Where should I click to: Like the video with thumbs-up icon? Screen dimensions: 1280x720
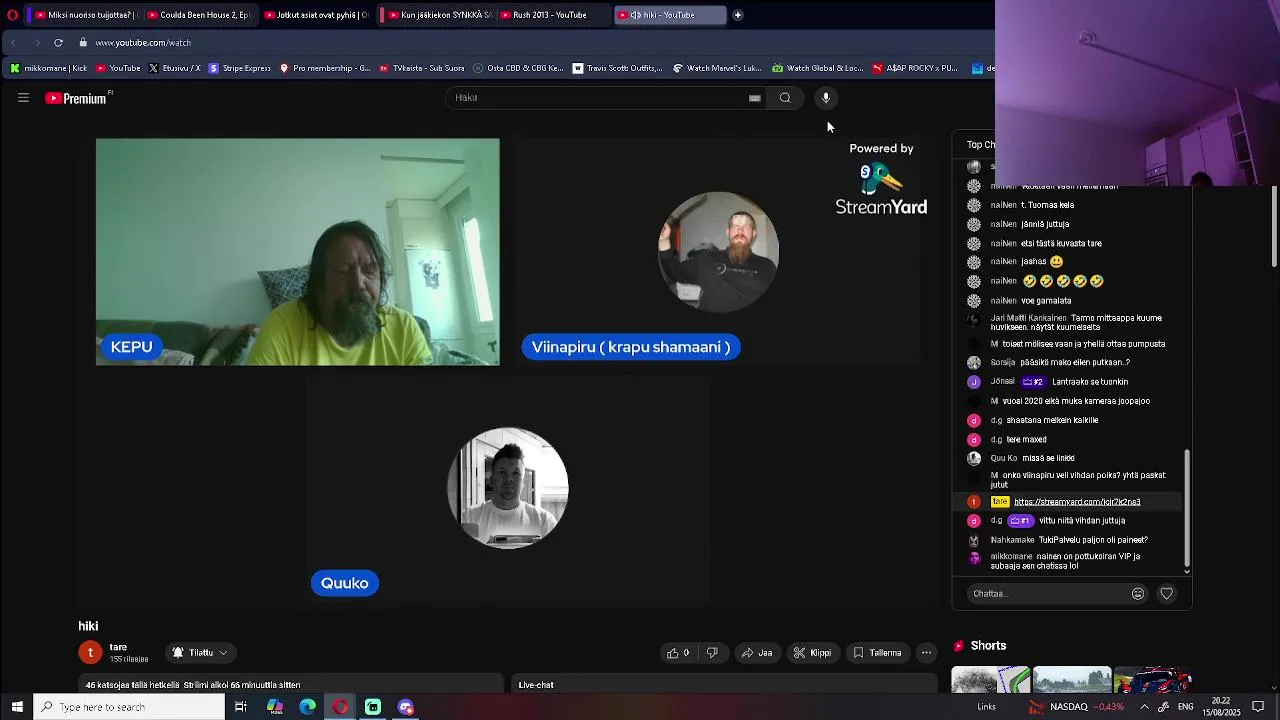coord(678,653)
